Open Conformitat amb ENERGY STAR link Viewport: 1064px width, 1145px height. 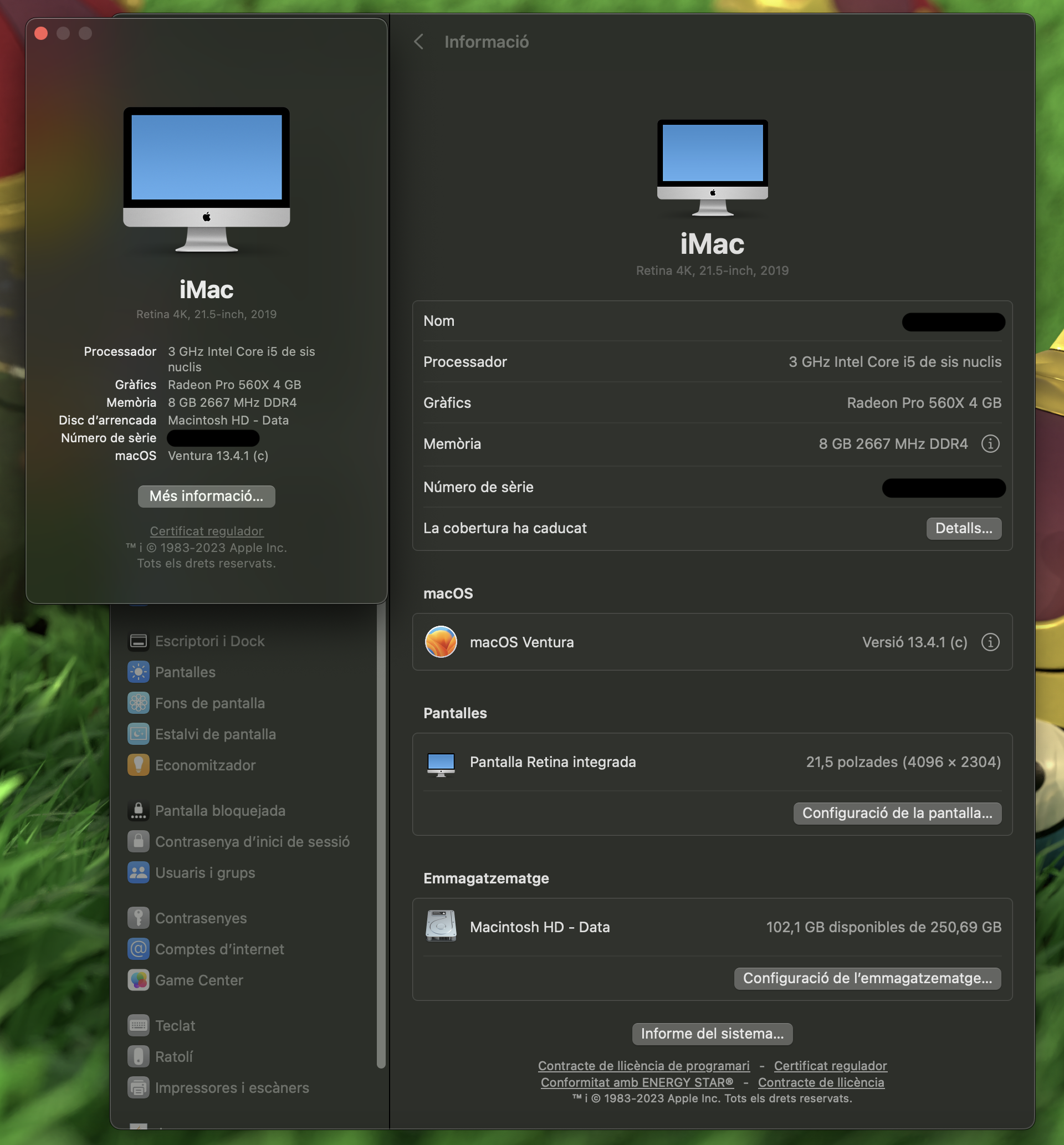(x=637, y=1082)
